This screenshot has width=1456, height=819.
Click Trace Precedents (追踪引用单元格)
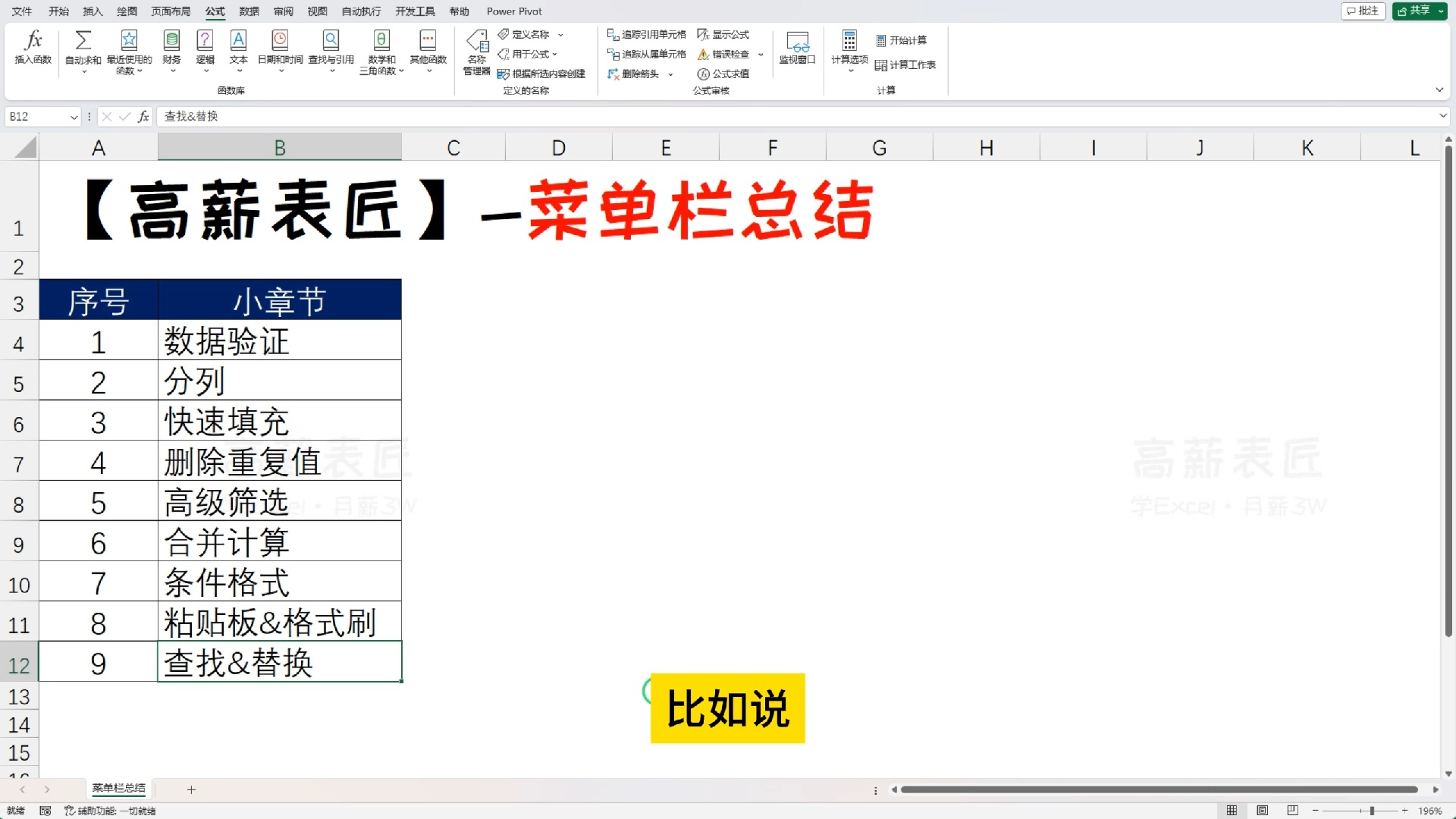coord(647,34)
